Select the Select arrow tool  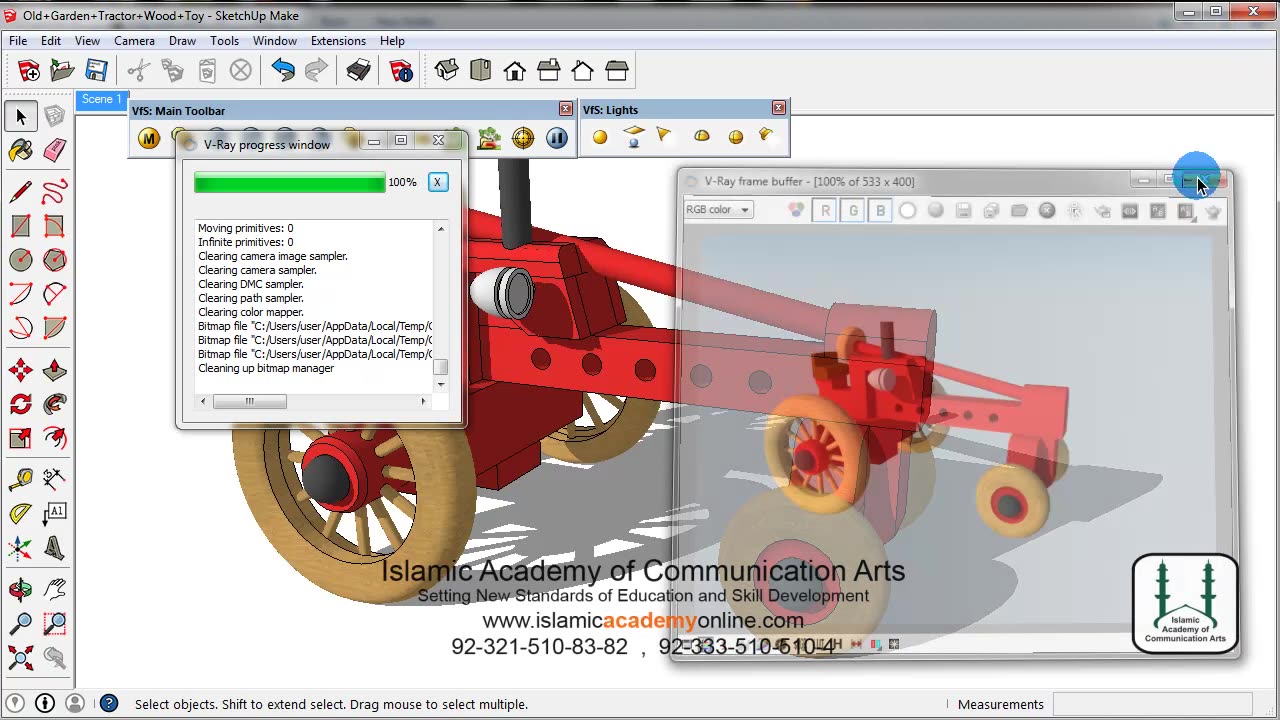[20, 117]
